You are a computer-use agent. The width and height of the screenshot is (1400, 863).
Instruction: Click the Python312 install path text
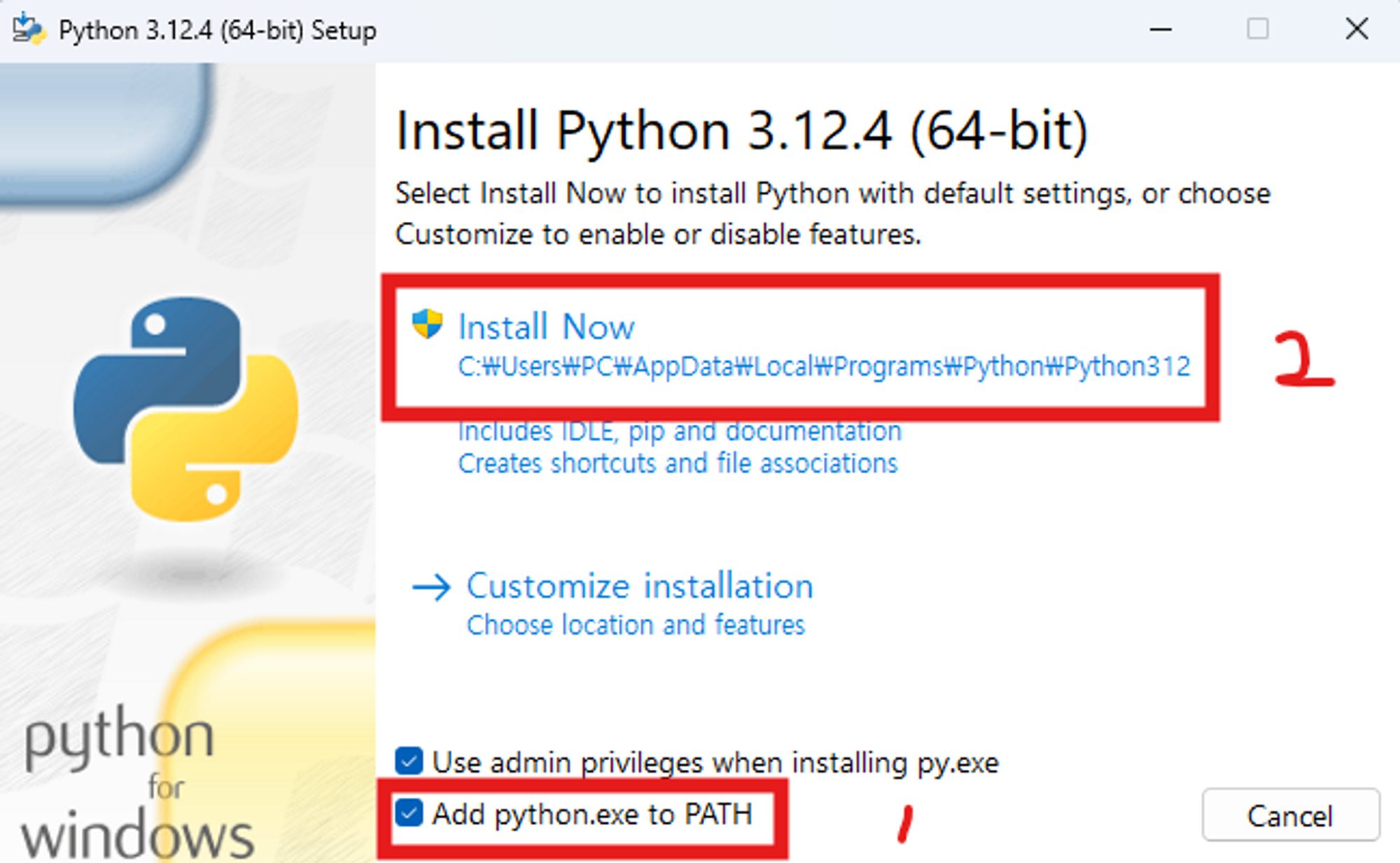(823, 367)
